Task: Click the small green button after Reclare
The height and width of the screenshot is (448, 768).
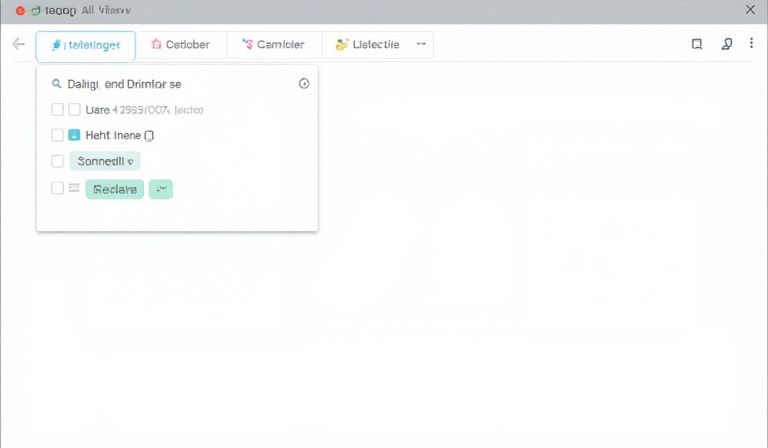Action: pyautogui.click(x=161, y=189)
